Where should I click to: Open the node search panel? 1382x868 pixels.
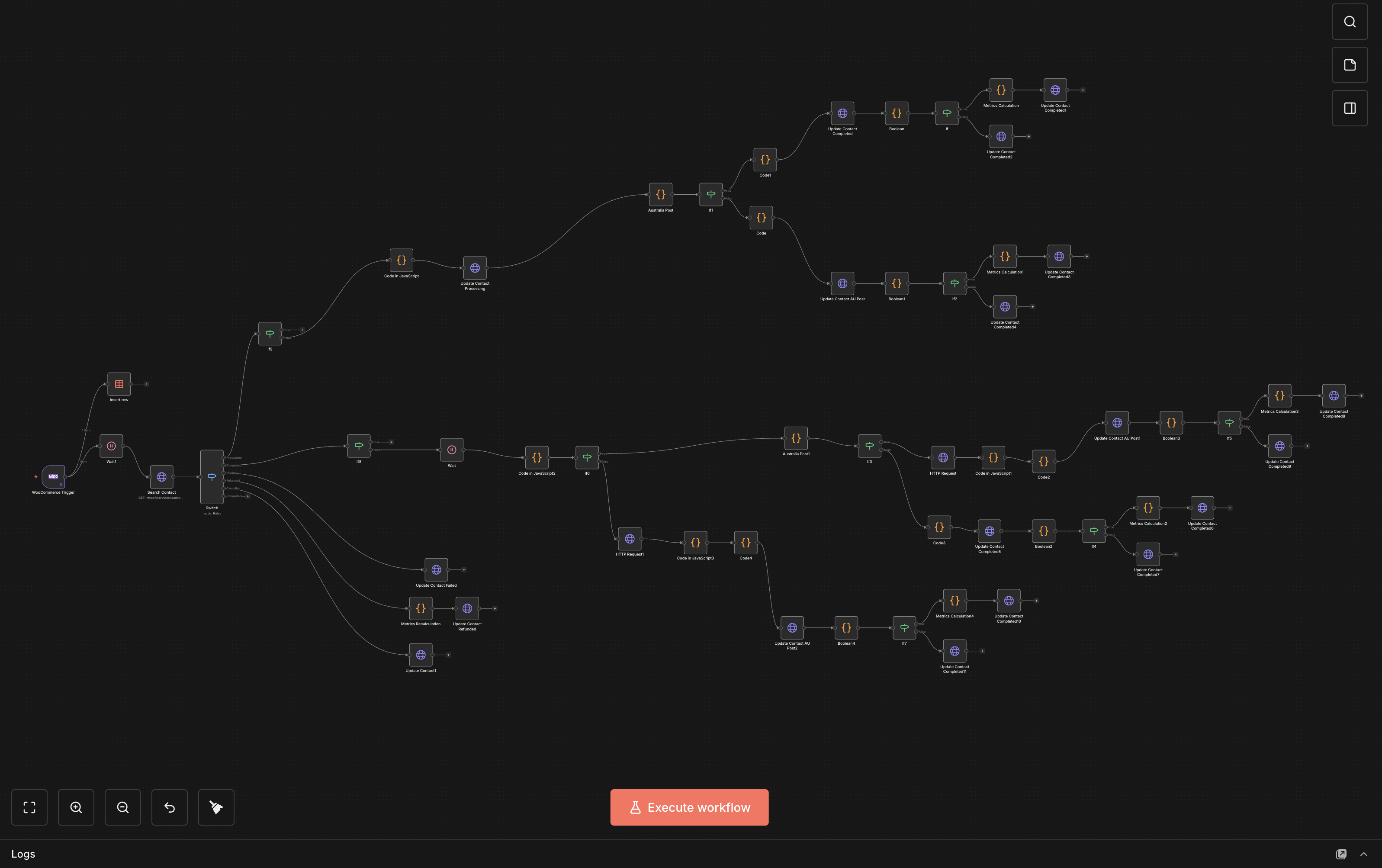(1350, 22)
